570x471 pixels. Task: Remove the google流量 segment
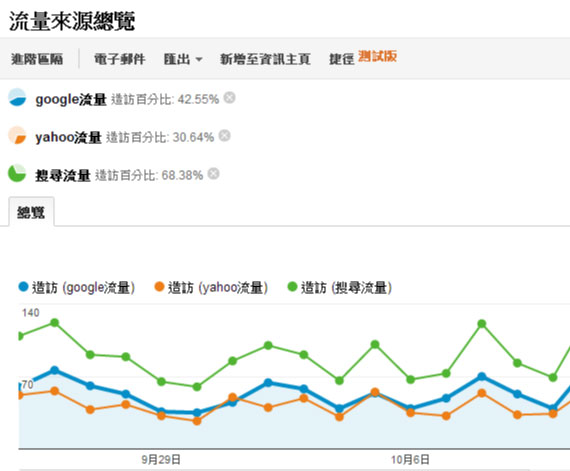click(x=229, y=97)
